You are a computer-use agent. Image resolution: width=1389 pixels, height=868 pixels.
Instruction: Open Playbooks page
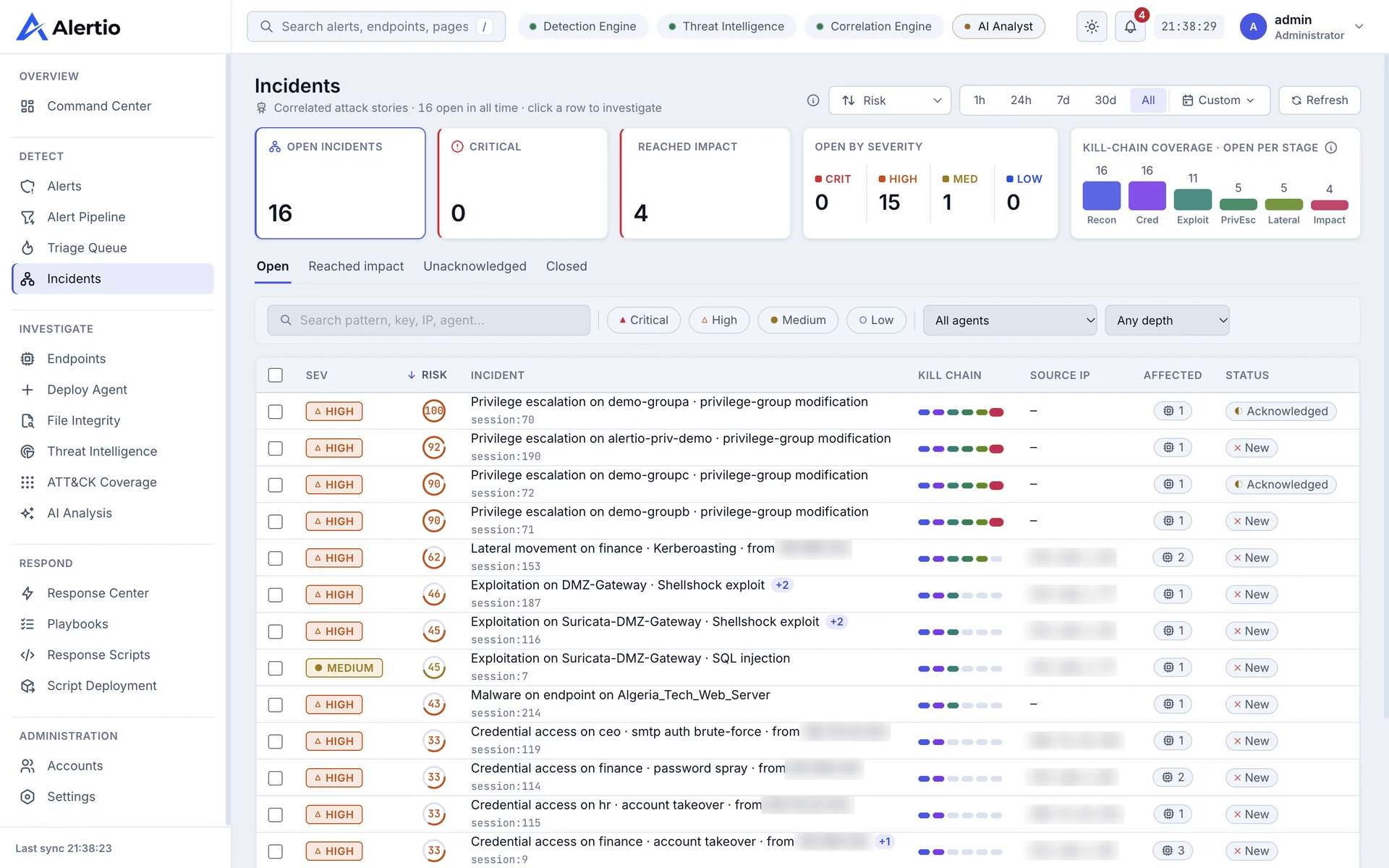113,624
